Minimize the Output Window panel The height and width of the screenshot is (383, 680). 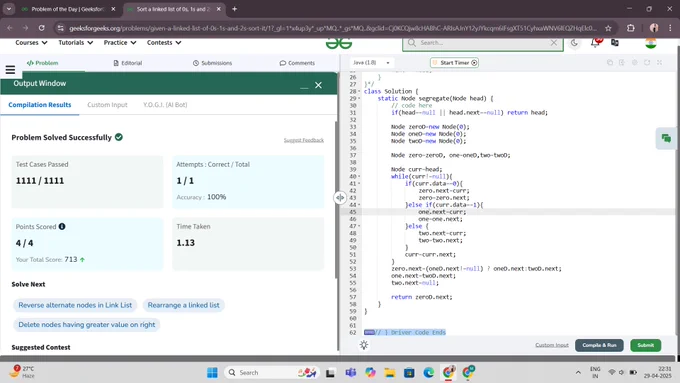point(304,87)
